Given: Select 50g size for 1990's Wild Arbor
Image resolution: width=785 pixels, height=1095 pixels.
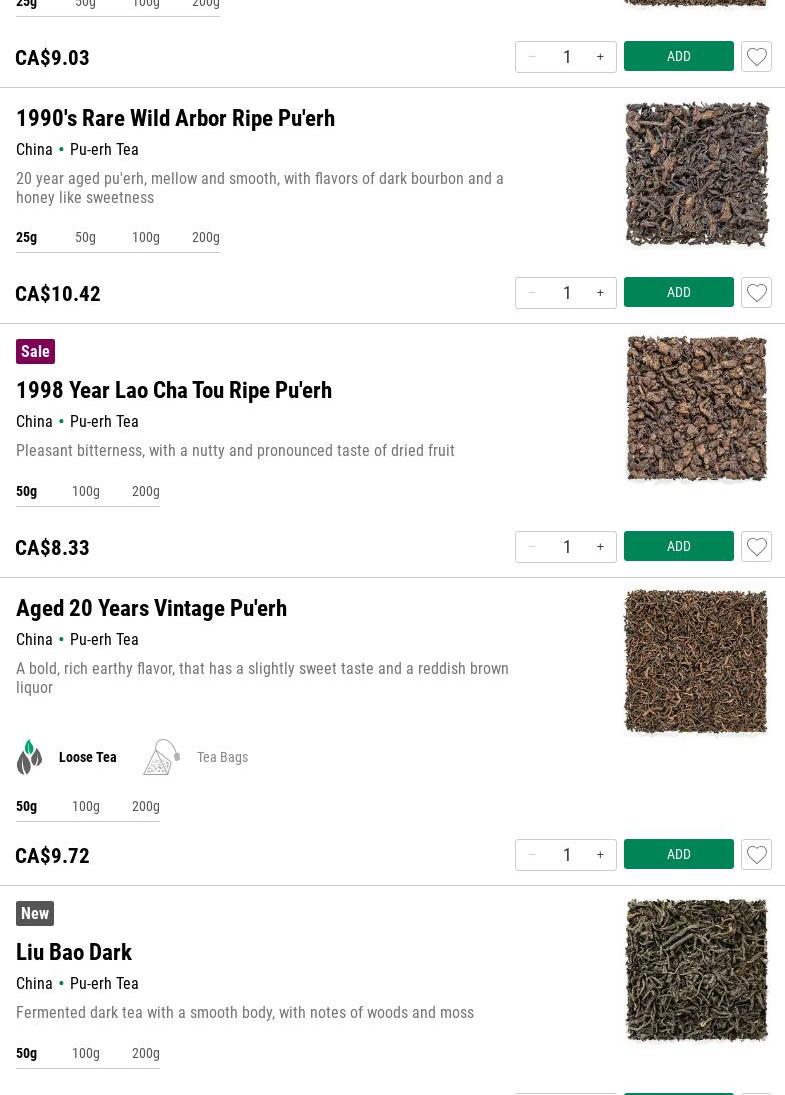Looking at the screenshot, I should [x=85, y=237].
